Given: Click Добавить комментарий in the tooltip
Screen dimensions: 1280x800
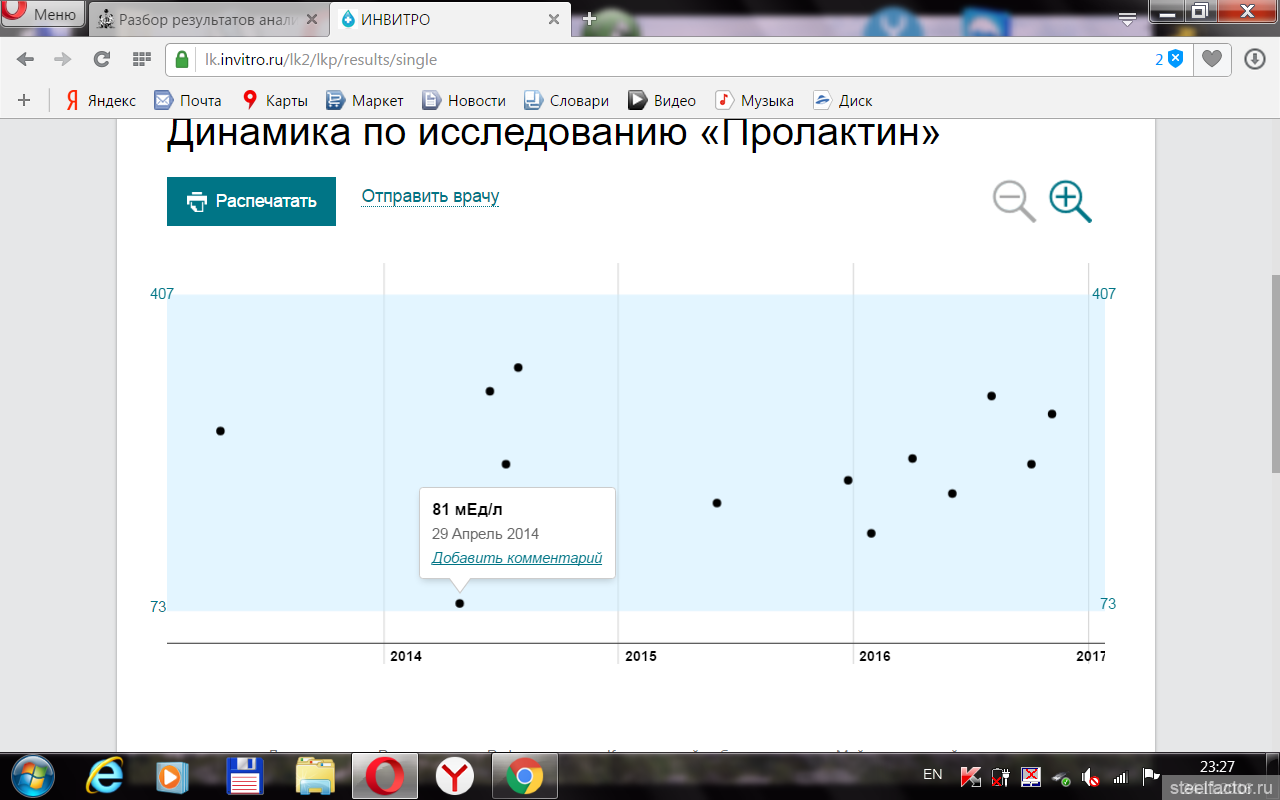Looking at the screenshot, I should point(516,558).
